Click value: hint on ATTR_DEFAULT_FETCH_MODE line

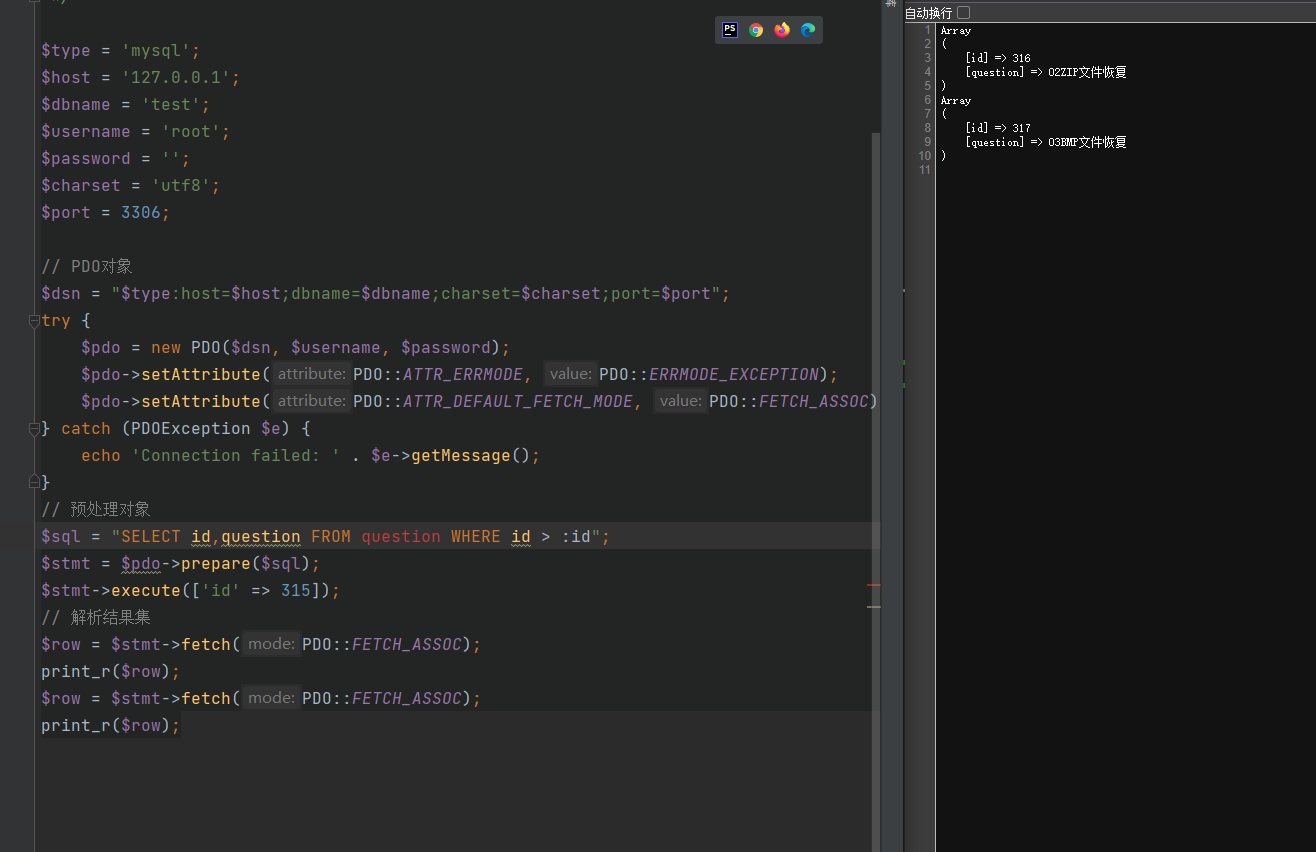[x=681, y=401]
